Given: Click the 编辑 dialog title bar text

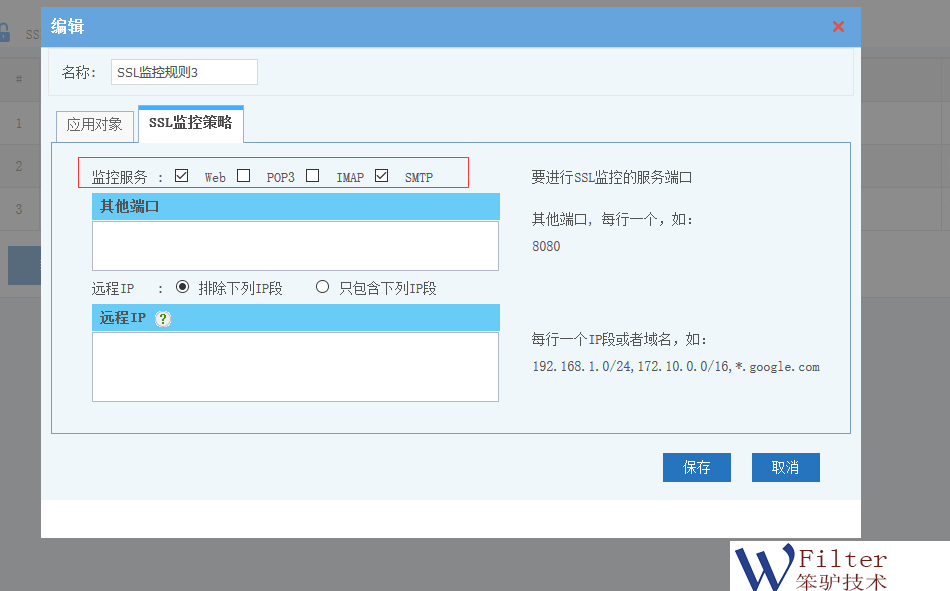Looking at the screenshot, I should [68, 27].
